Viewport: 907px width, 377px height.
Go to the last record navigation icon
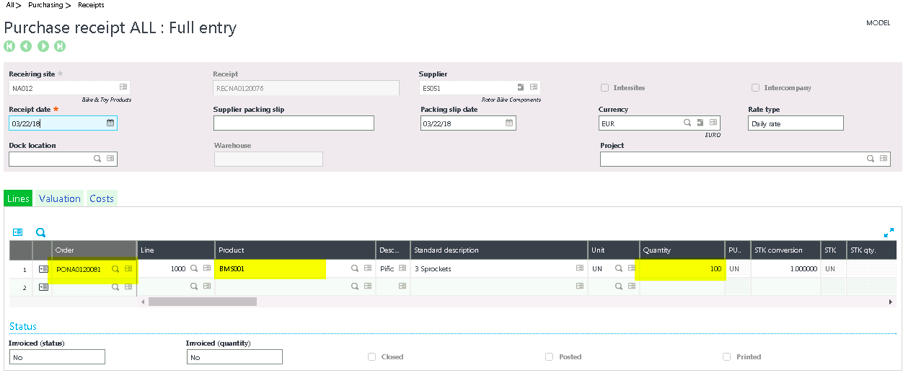(x=60, y=46)
